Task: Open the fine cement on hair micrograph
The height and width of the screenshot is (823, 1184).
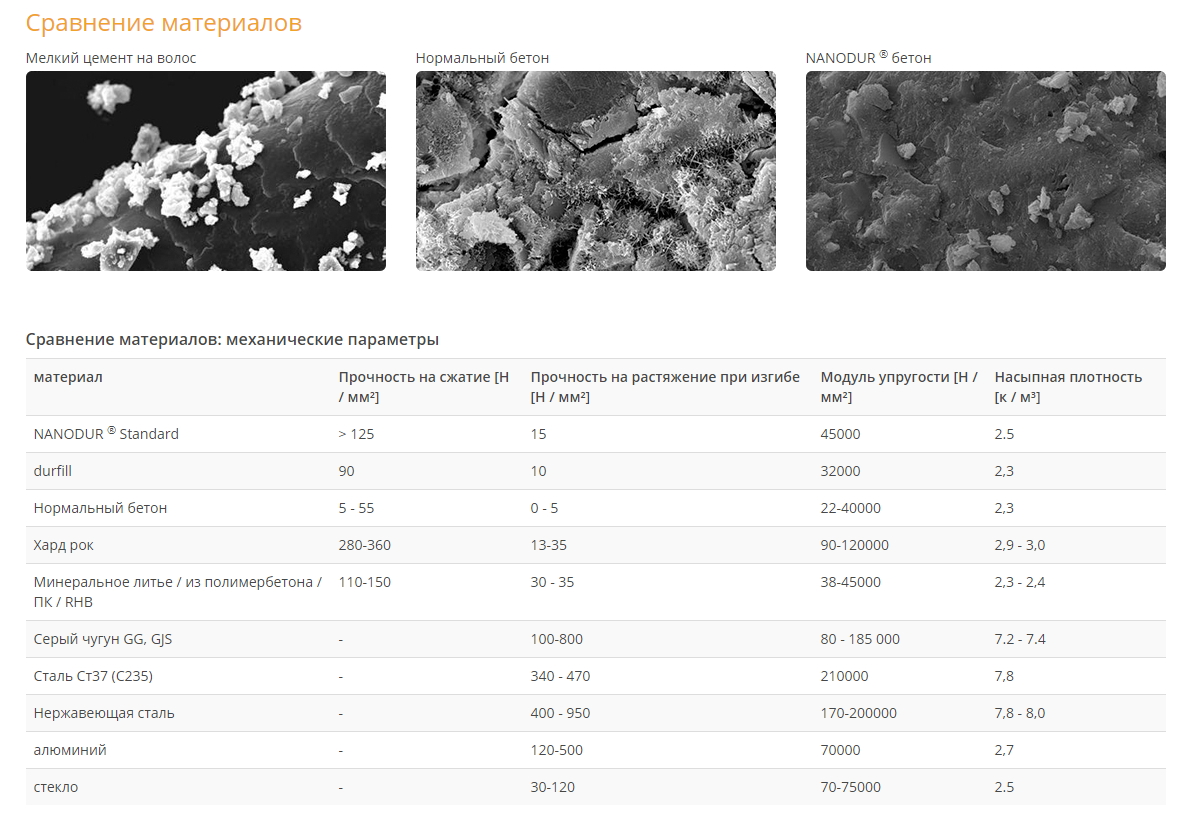Action: point(205,171)
